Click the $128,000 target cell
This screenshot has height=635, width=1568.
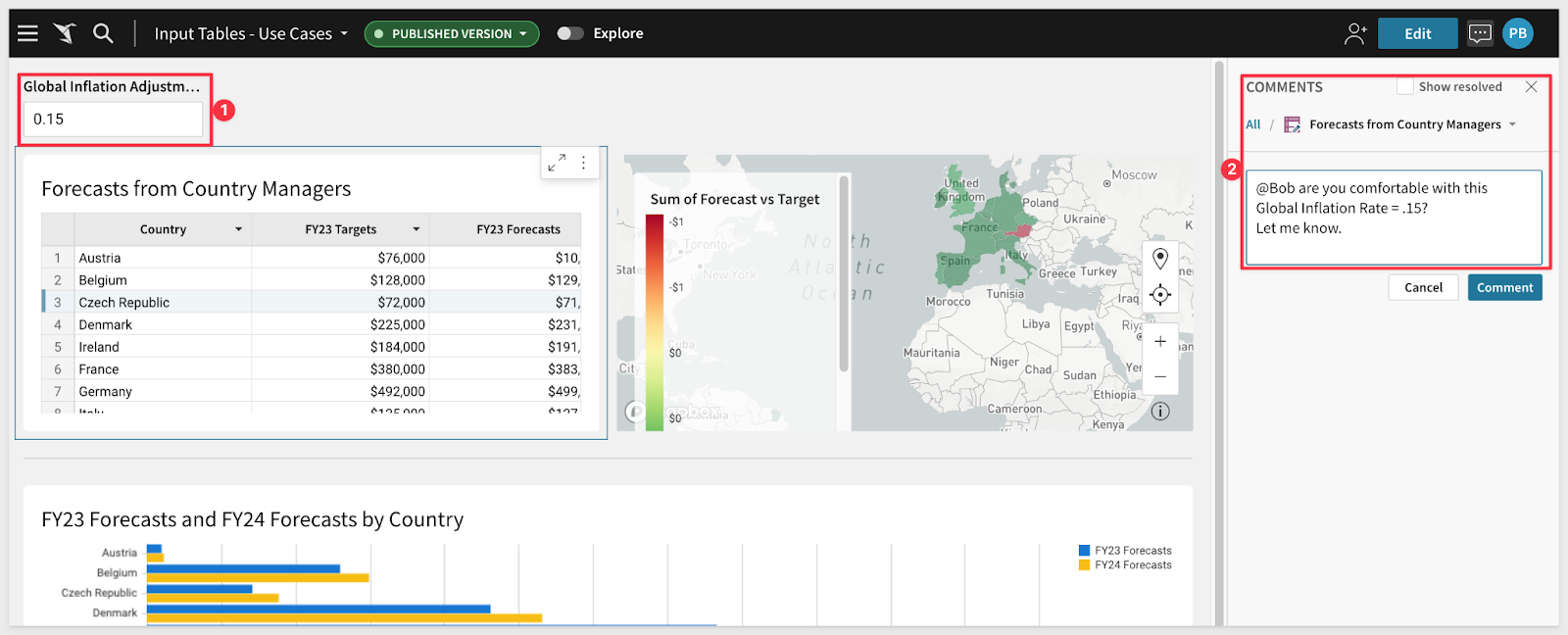pyautogui.click(x=341, y=280)
